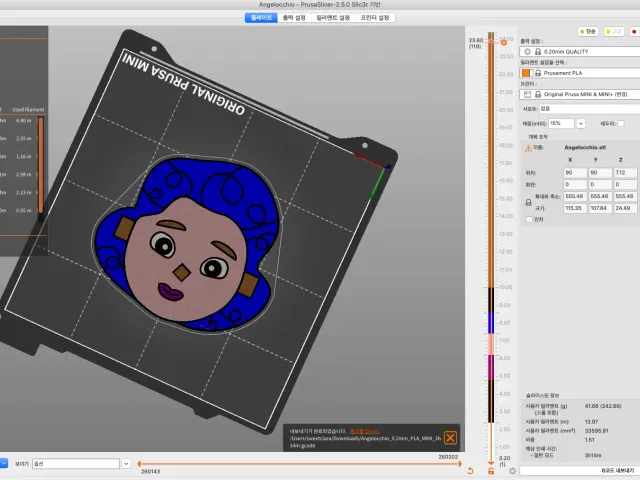Viewport: 640px width, 480px height.
Task: Click the pink color segment on layer slider
Action: click(491, 344)
